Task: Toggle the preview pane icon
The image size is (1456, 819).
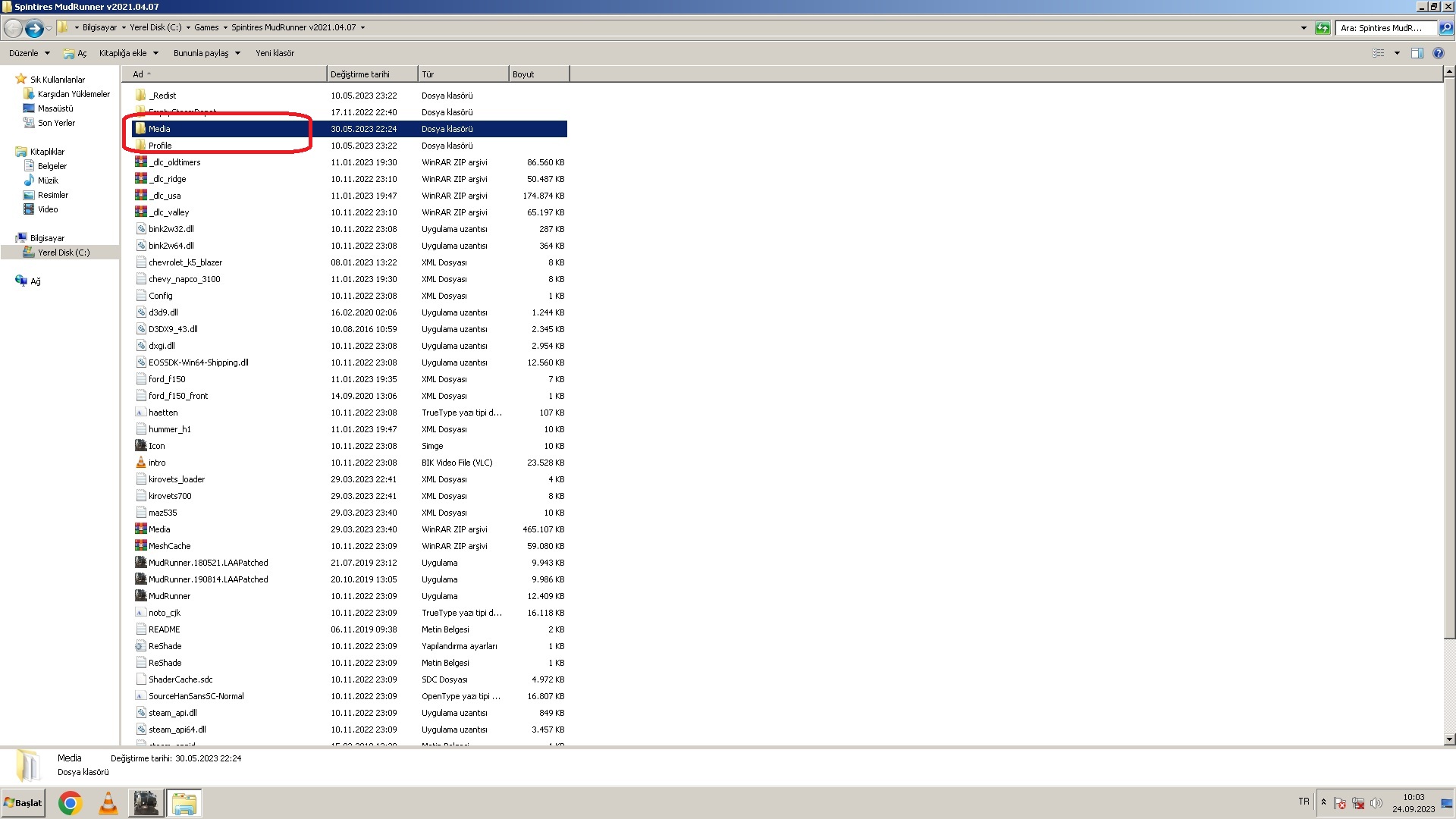Action: click(1417, 53)
